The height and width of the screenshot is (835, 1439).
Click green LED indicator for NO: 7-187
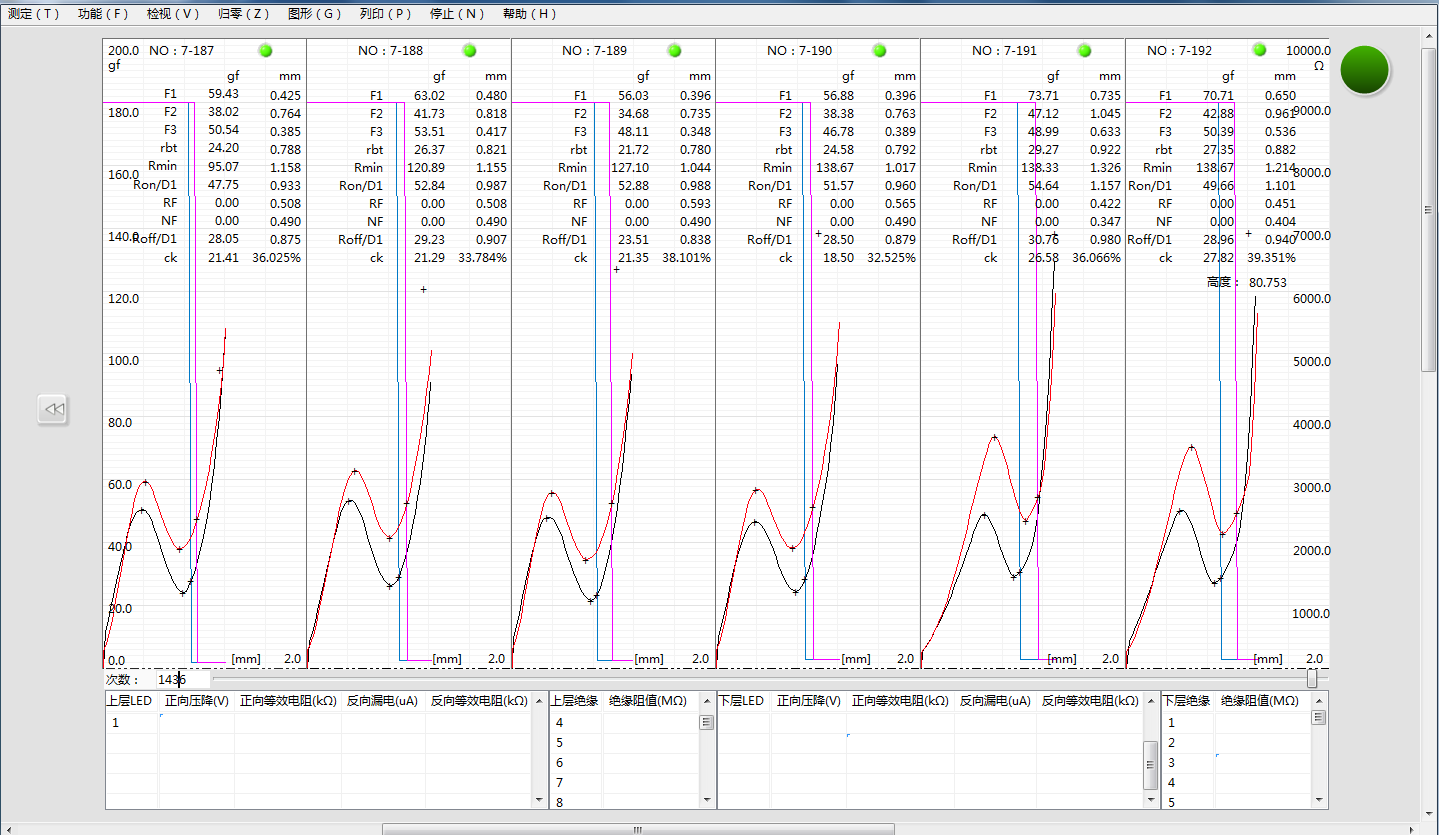(x=265, y=50)
